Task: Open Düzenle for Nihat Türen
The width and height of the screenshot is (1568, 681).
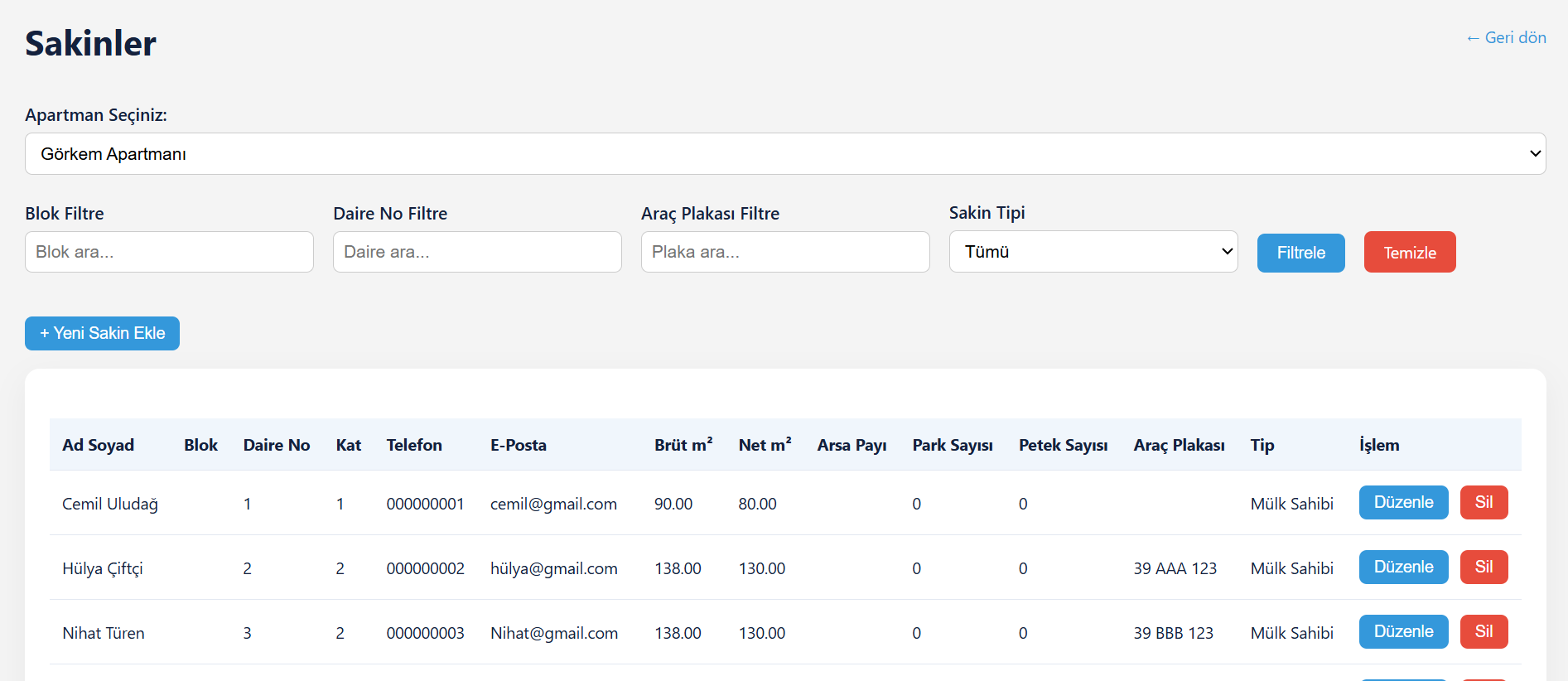Action: pos(1402,632)
